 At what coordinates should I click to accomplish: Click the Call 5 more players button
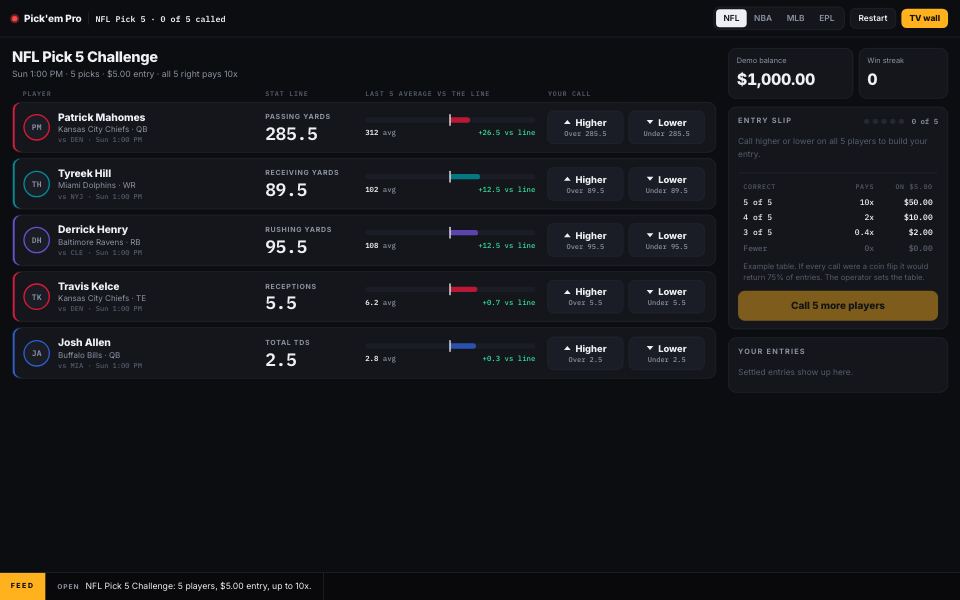(838, 306)
